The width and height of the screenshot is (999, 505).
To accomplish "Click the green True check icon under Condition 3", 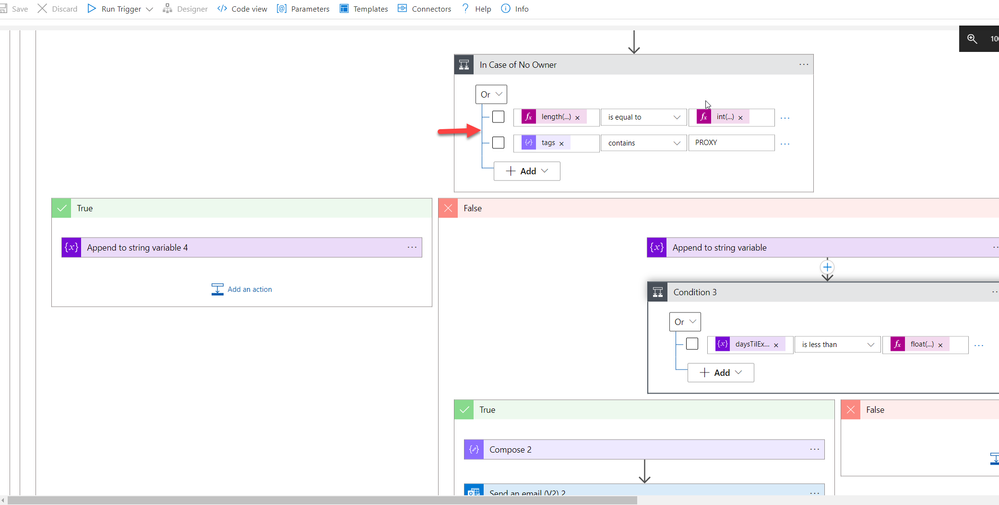I will coord(464,409).
